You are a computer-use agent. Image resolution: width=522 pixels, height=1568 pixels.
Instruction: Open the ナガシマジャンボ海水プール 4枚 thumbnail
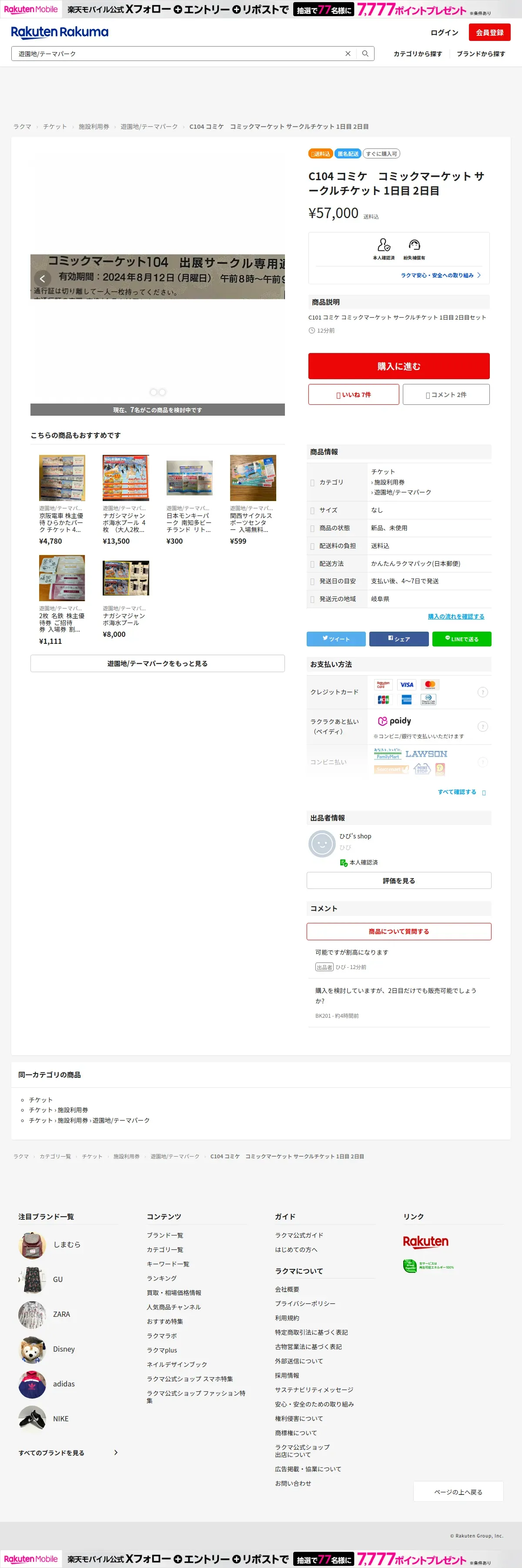pyautogui.click(x=125, y=478)
